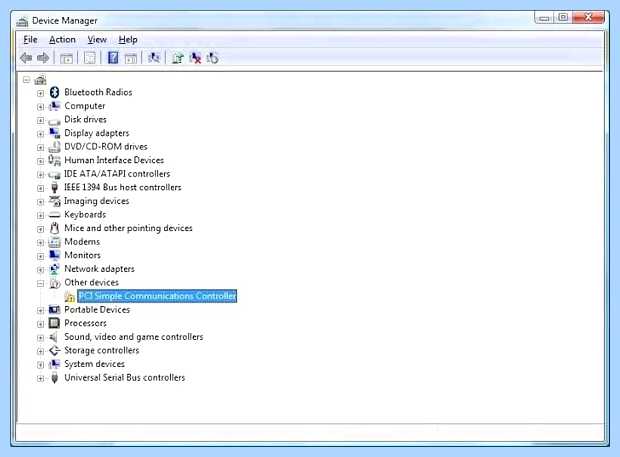Select the Imaging devices icon
This screenshot has width=620, height=457.
point(55,201)
